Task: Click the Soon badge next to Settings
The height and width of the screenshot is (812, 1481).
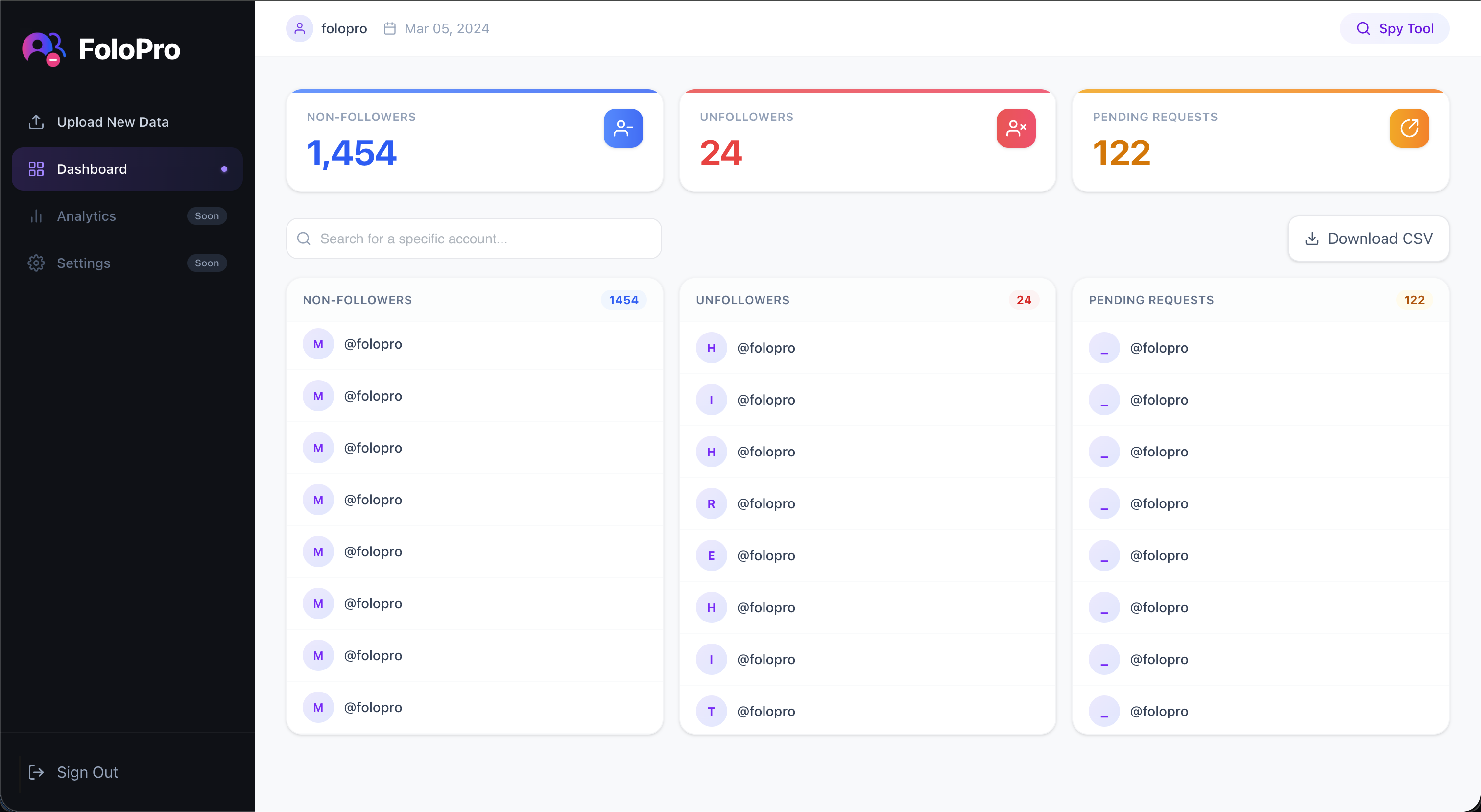Action: tap(207, 263)
